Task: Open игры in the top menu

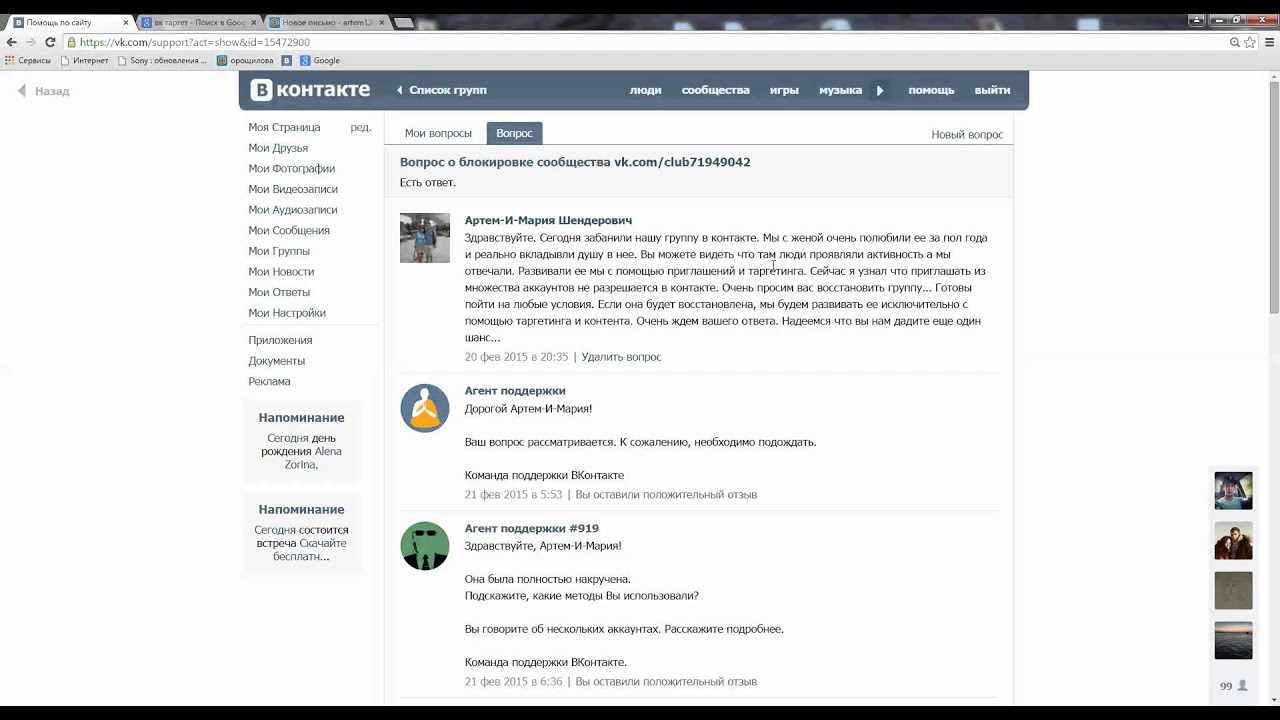Action: (784, 90)
